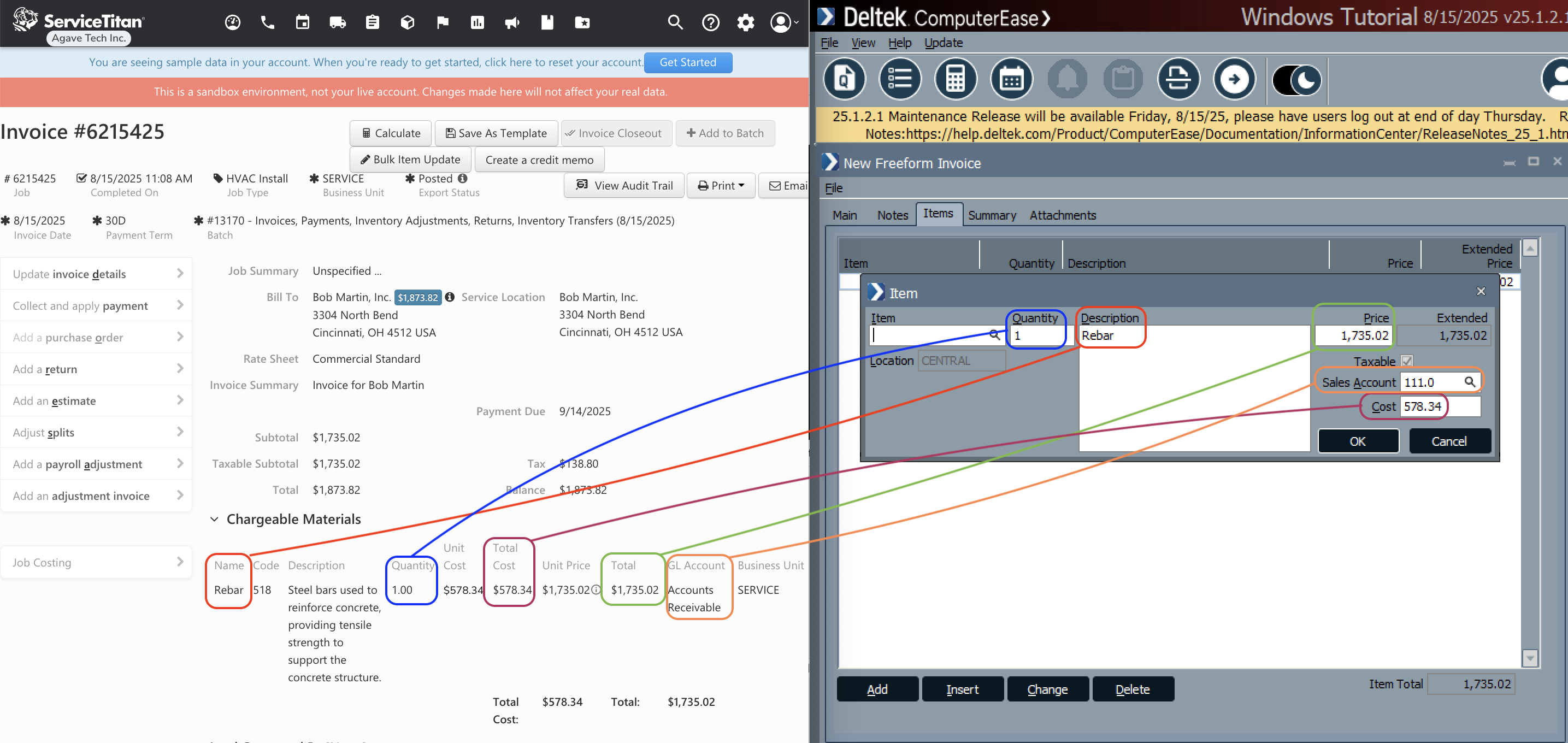Click View Audit Trail

point(624,186)
